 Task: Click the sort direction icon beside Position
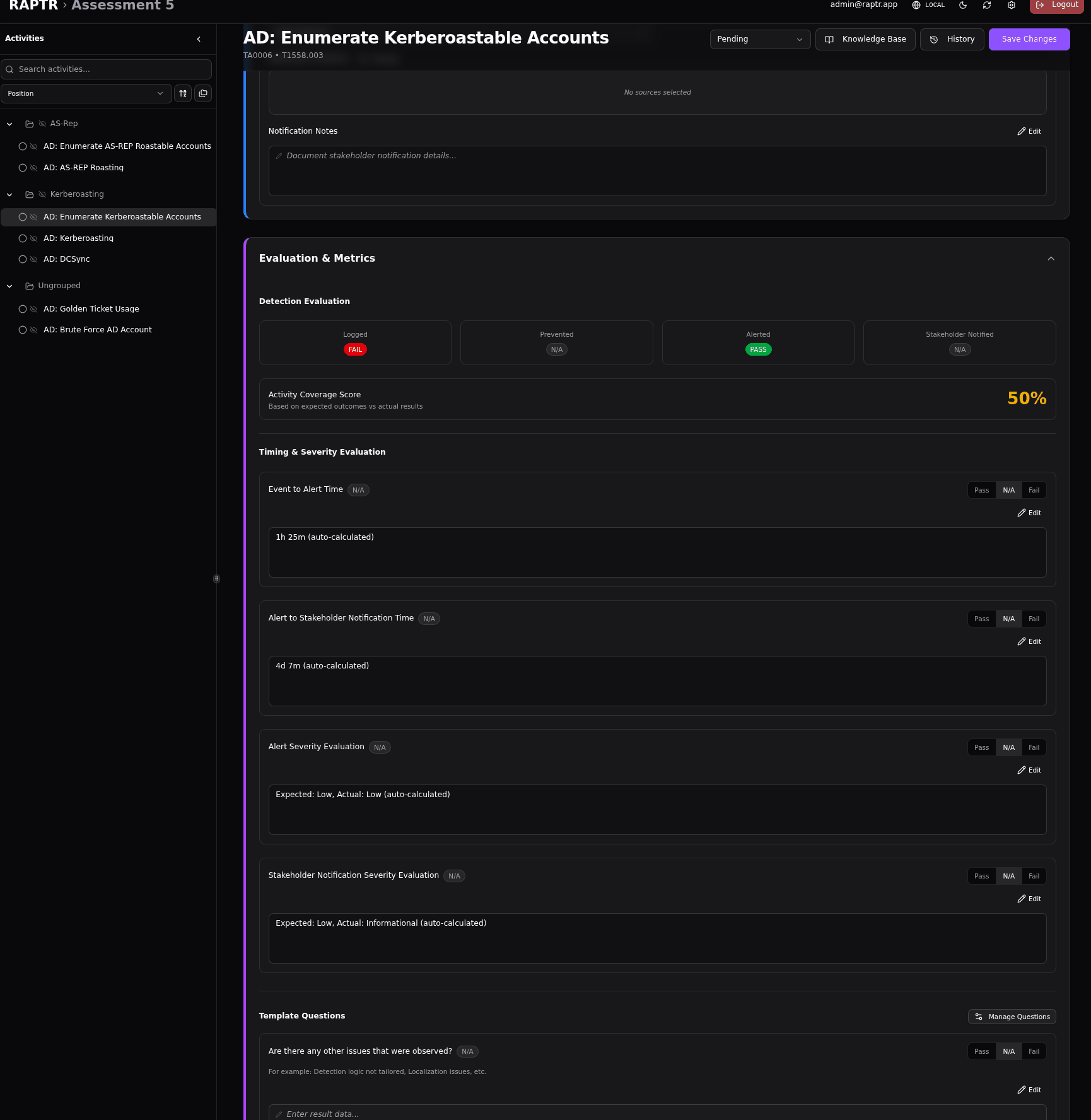coord(183,93)
